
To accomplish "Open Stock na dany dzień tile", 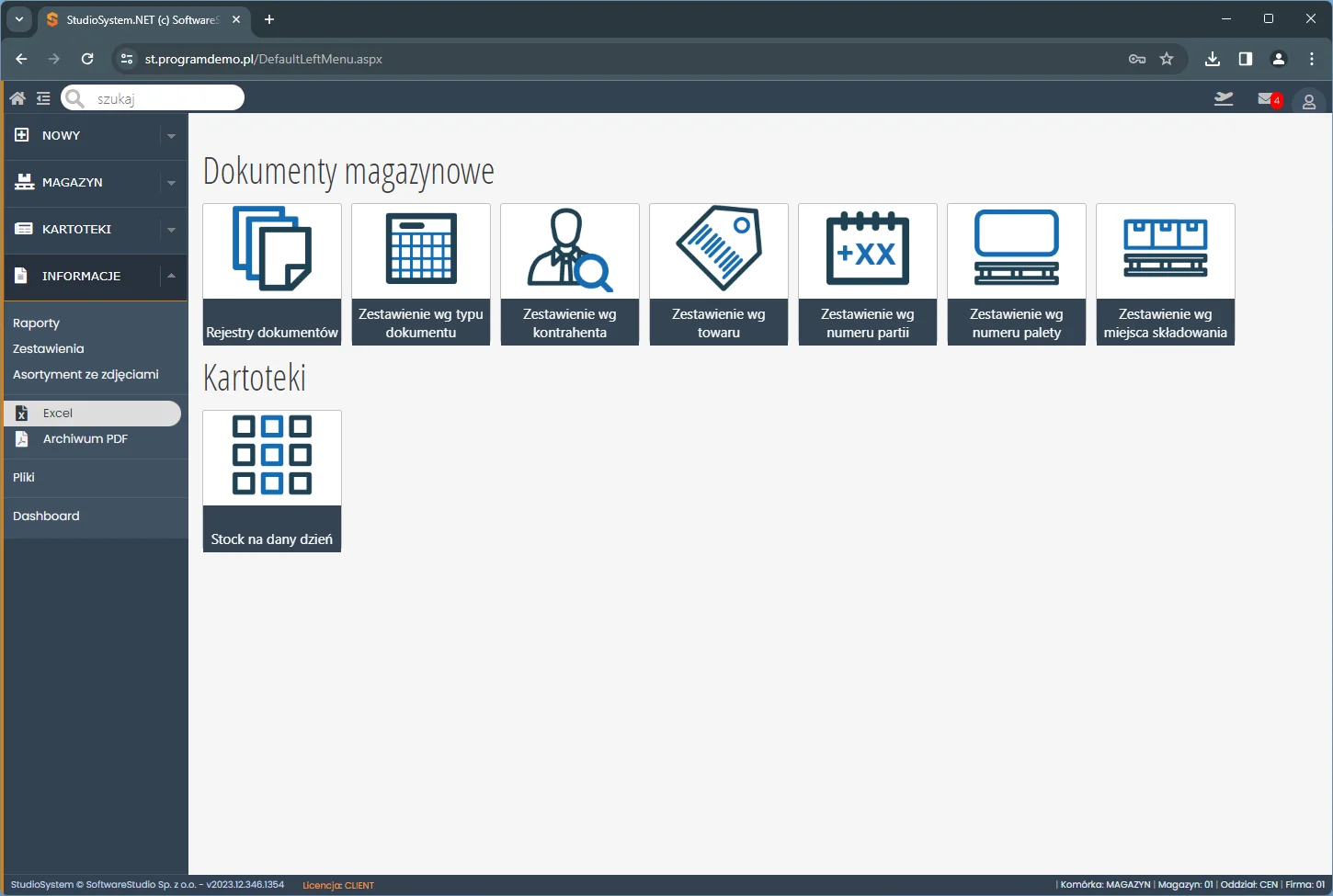I will click(x=272, y=481).
